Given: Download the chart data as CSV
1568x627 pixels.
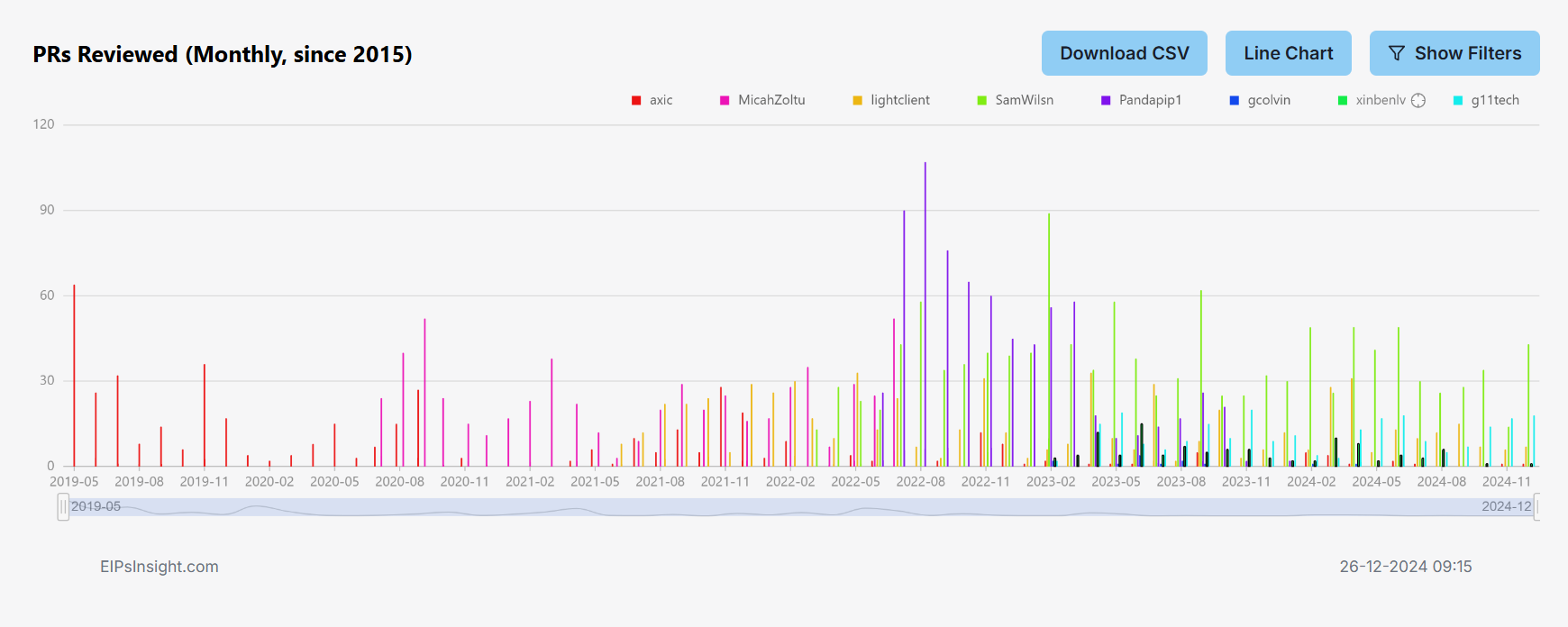Looking at the screenshot, I should [x=1124, y=53].
